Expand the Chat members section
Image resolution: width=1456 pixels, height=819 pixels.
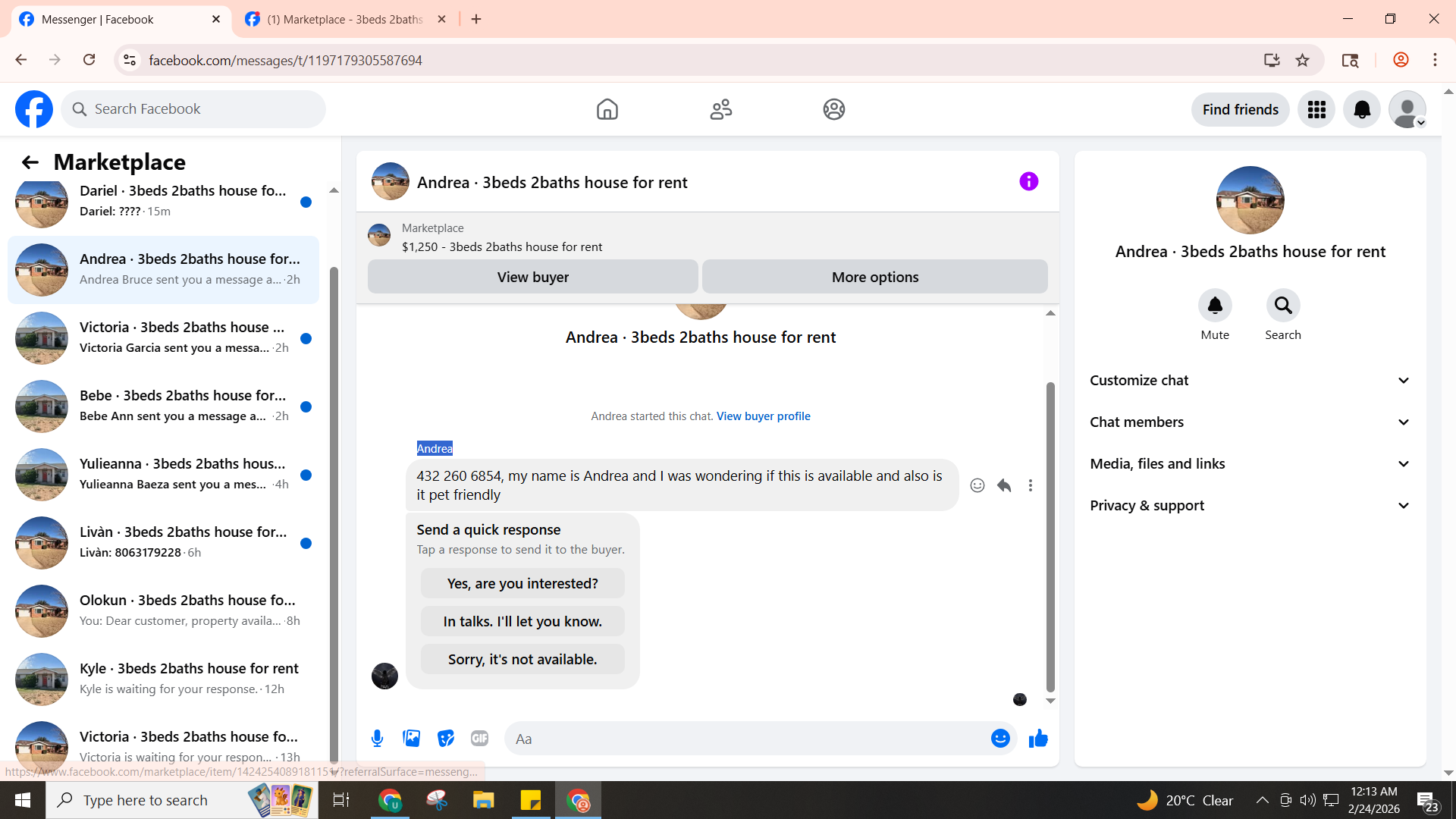[x=1250, y=422]
